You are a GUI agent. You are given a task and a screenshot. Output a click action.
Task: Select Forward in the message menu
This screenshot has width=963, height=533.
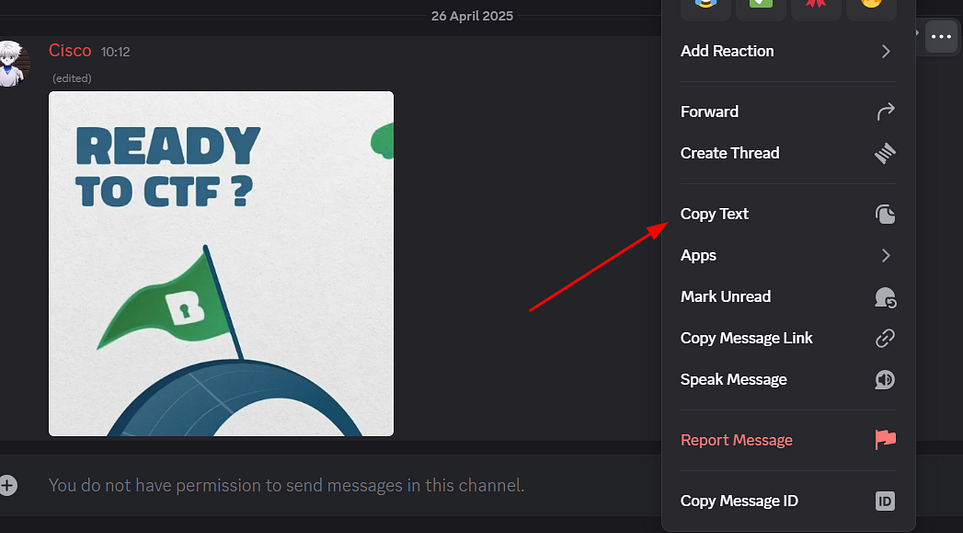pos(788,112)
